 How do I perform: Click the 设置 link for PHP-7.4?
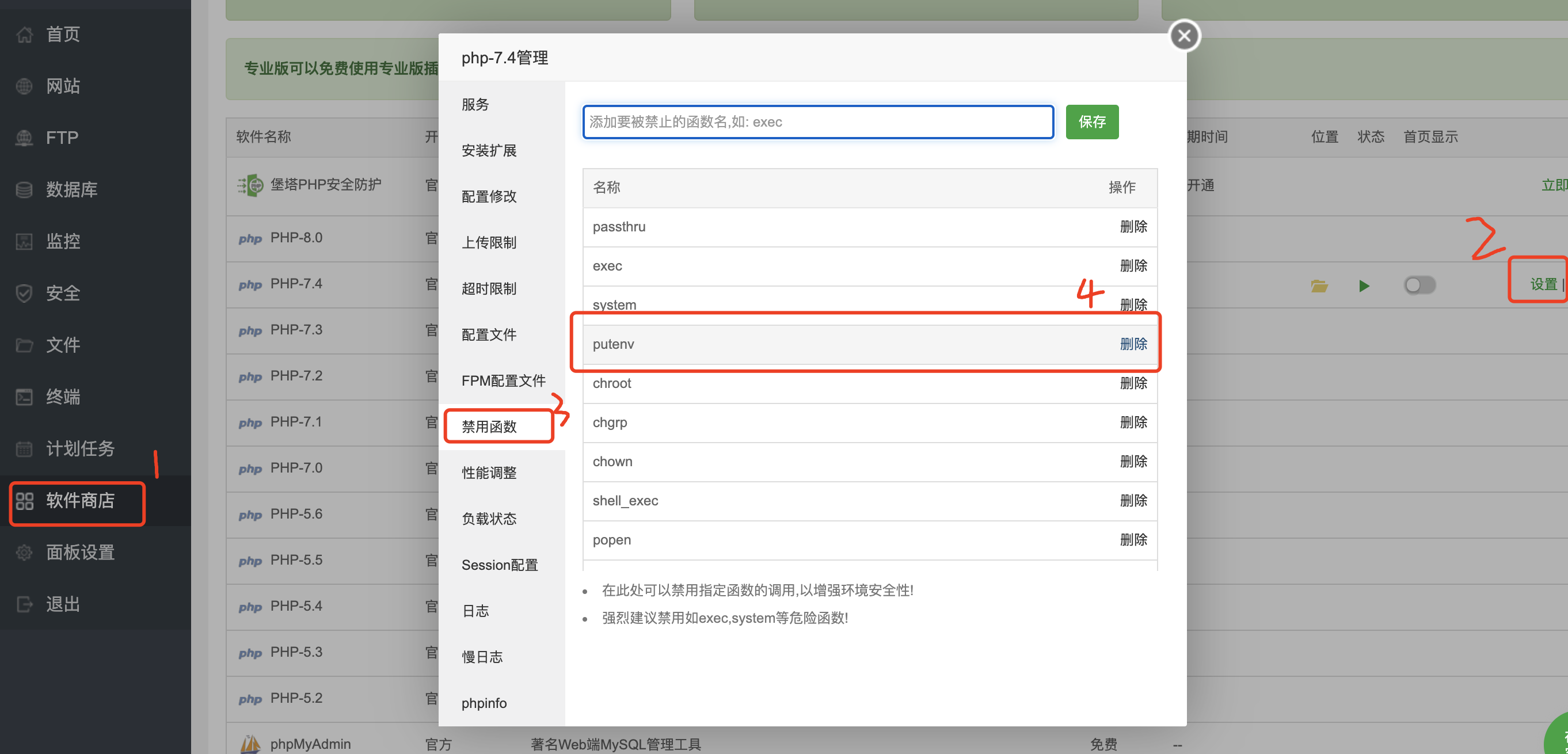1543,284
